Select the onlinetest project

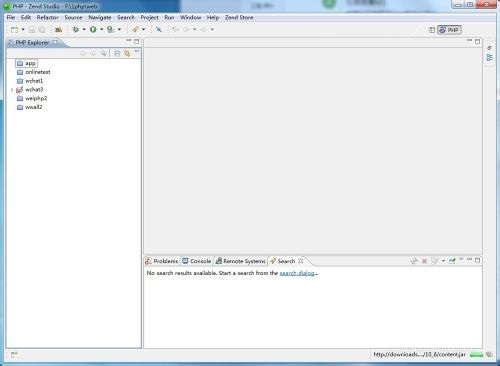(x=34, y=72)
